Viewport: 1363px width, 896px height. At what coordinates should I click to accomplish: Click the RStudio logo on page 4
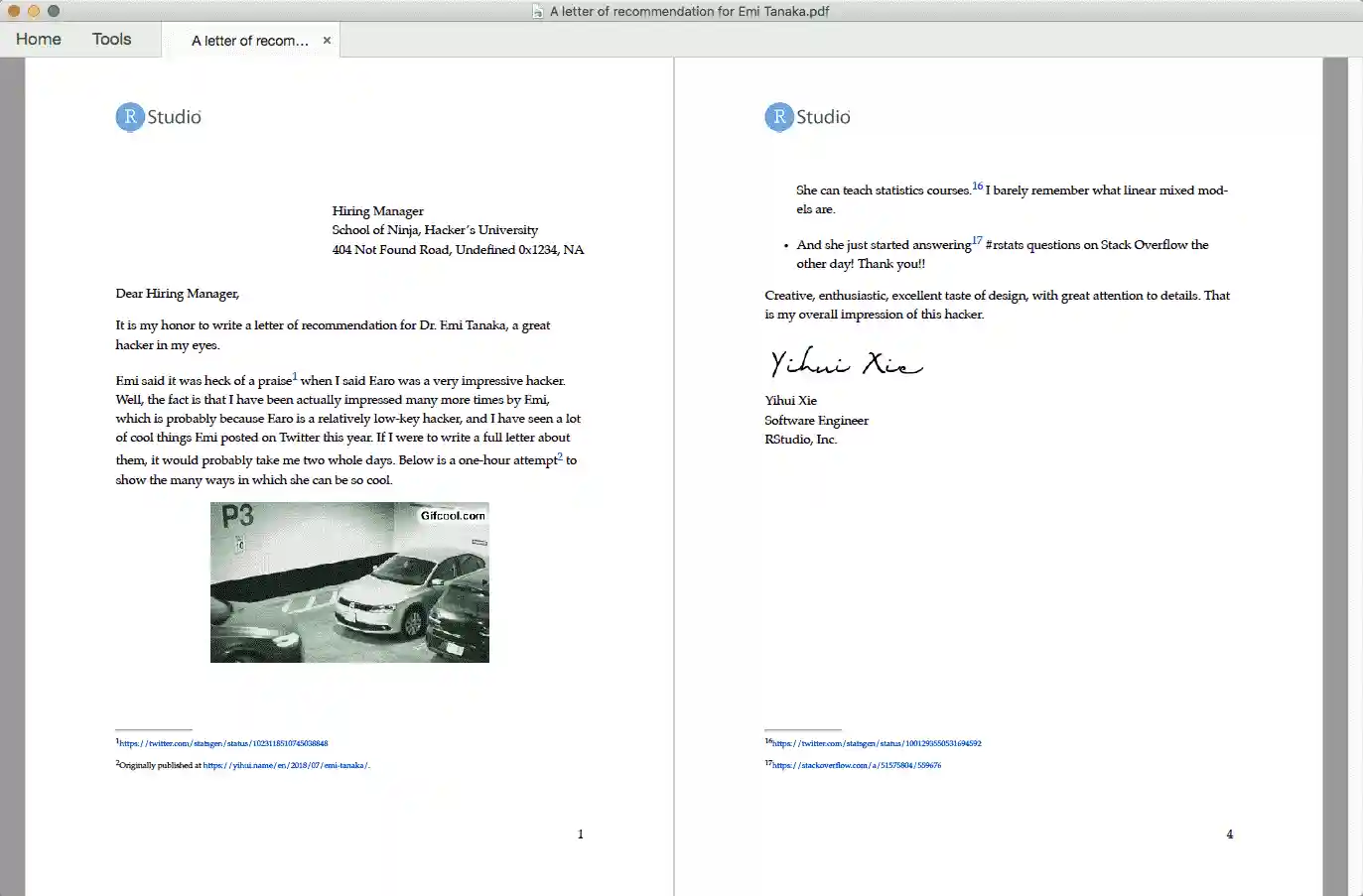coord(806,116)
